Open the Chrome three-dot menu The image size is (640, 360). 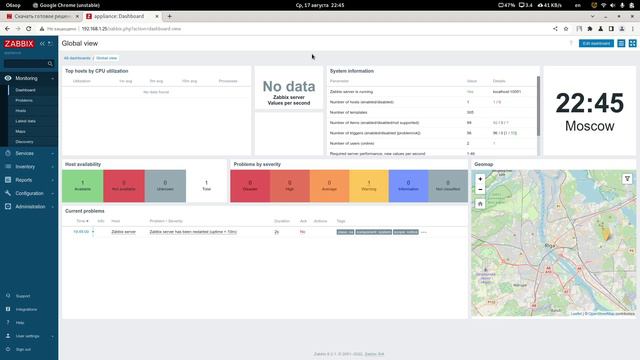(x=633, y=29)
